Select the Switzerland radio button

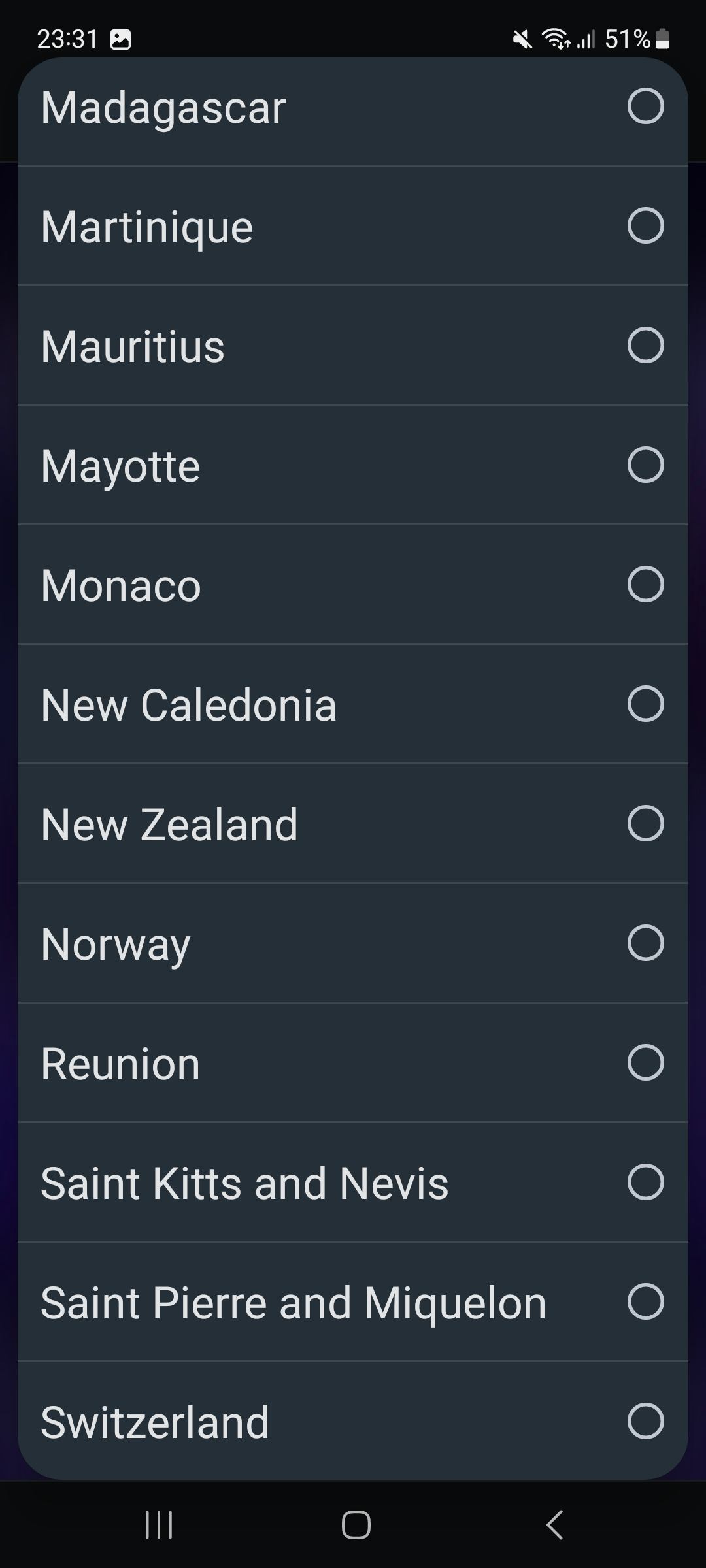645,1421
